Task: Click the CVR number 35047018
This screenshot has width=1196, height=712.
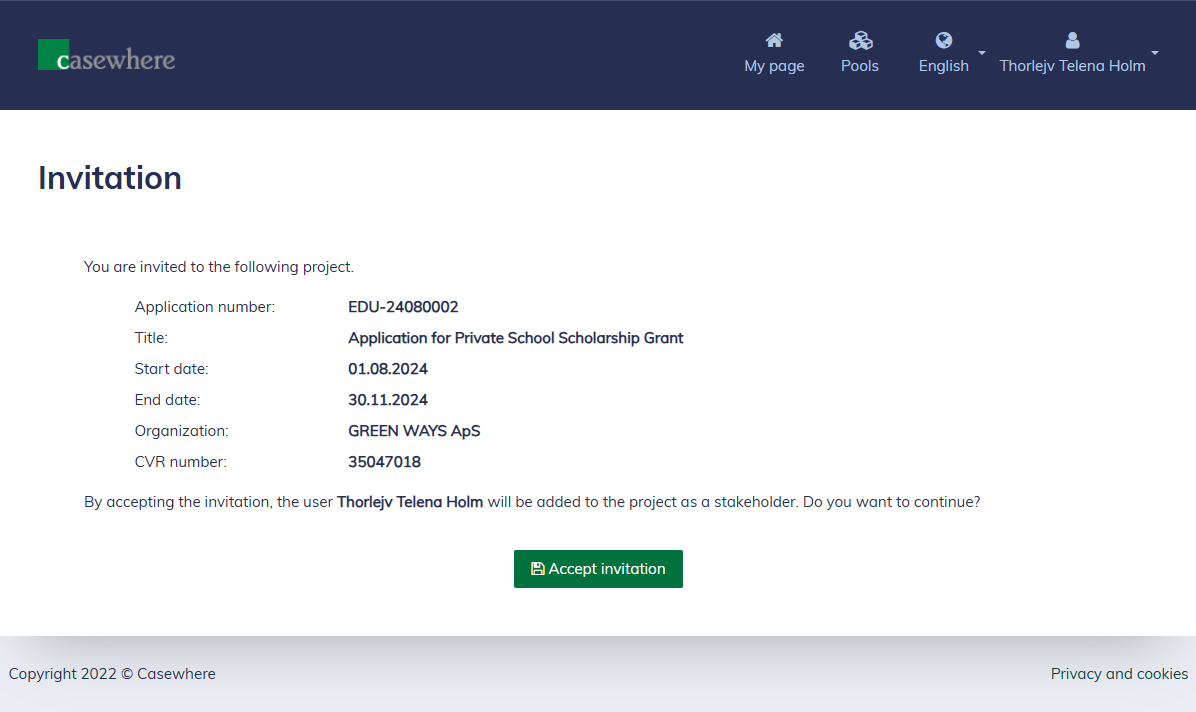Action: coord(384,462)
